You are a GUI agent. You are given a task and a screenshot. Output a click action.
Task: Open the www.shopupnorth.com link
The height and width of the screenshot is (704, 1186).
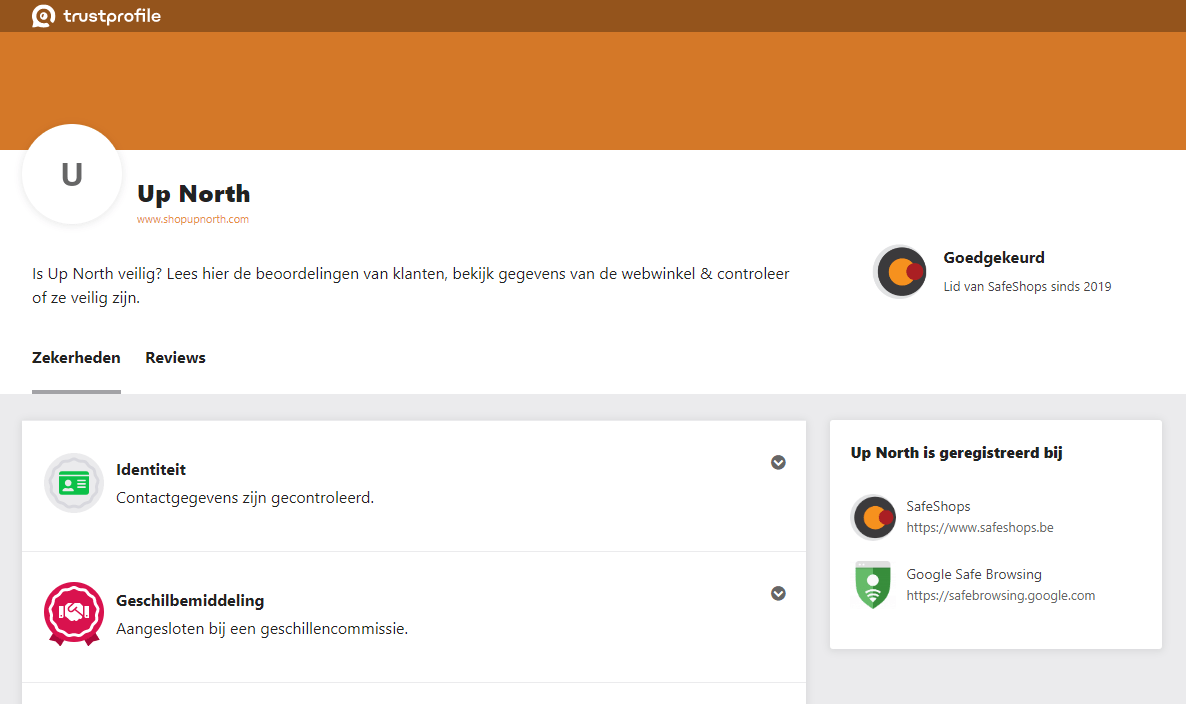click(x=193, y=219)
